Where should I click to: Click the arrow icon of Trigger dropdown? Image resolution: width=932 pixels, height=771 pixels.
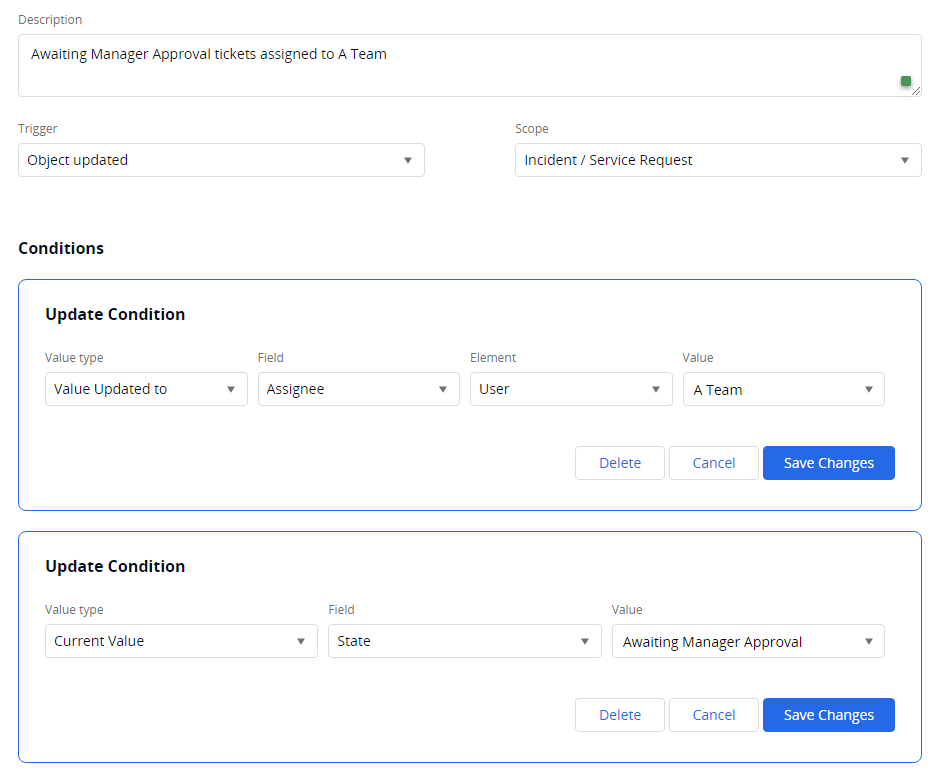coord(407,160)
